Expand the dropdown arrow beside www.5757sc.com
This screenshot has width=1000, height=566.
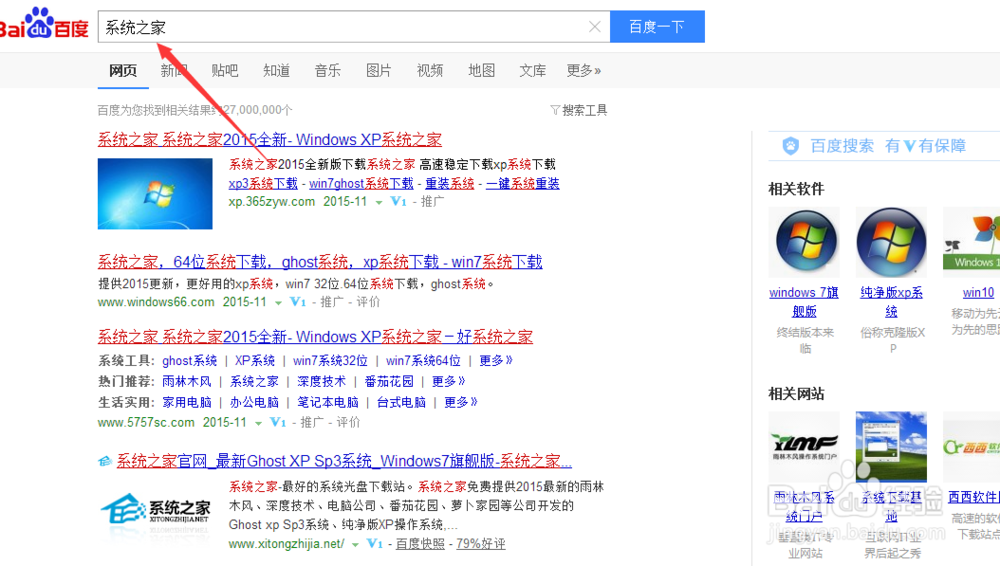click(x=258, y=424)
